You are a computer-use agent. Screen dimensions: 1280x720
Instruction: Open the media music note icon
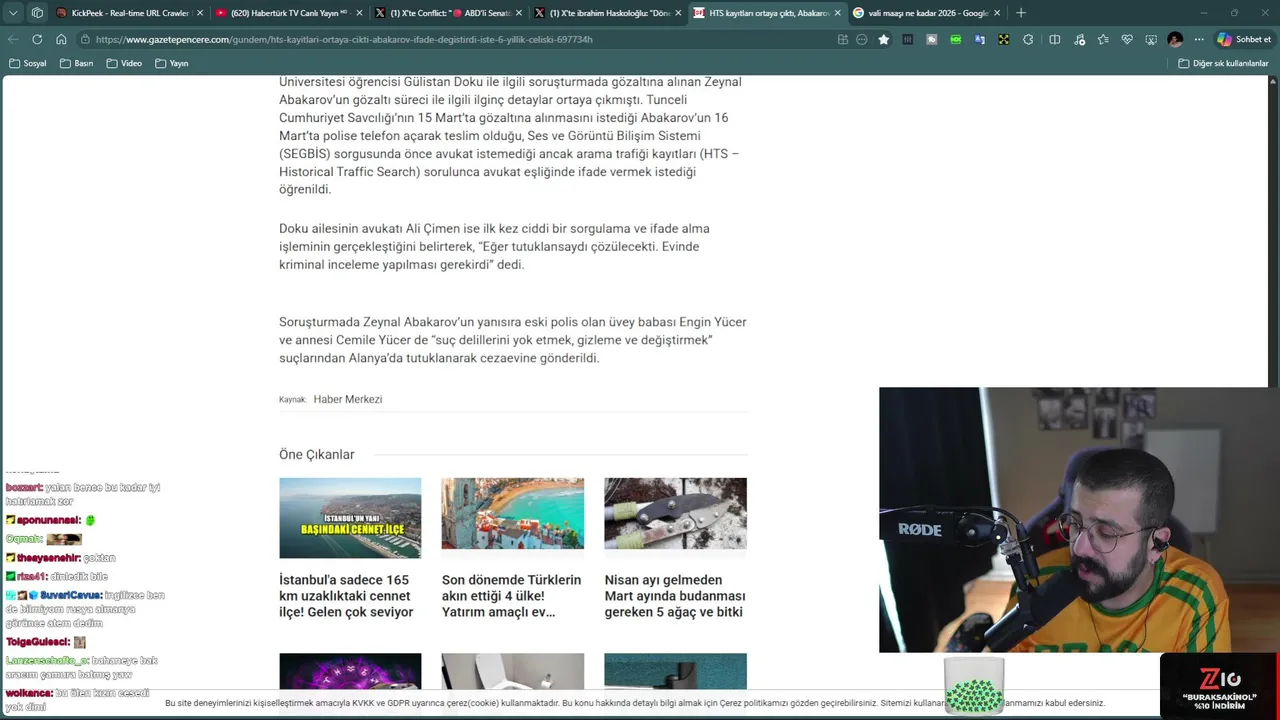click(x=1079, y=39)
